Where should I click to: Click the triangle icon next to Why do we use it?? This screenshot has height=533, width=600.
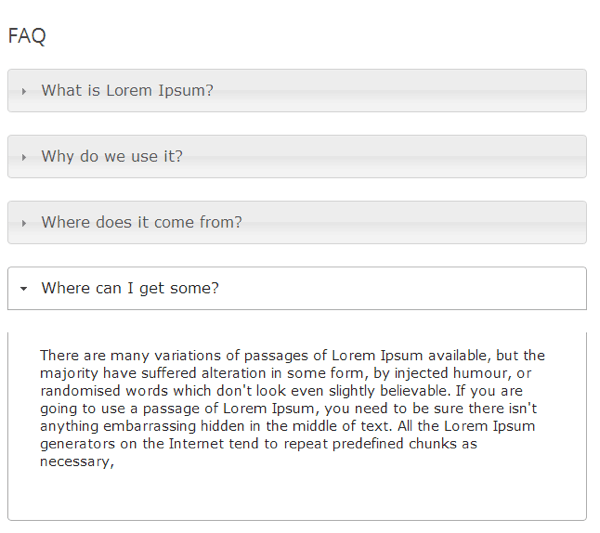(24, 157)
